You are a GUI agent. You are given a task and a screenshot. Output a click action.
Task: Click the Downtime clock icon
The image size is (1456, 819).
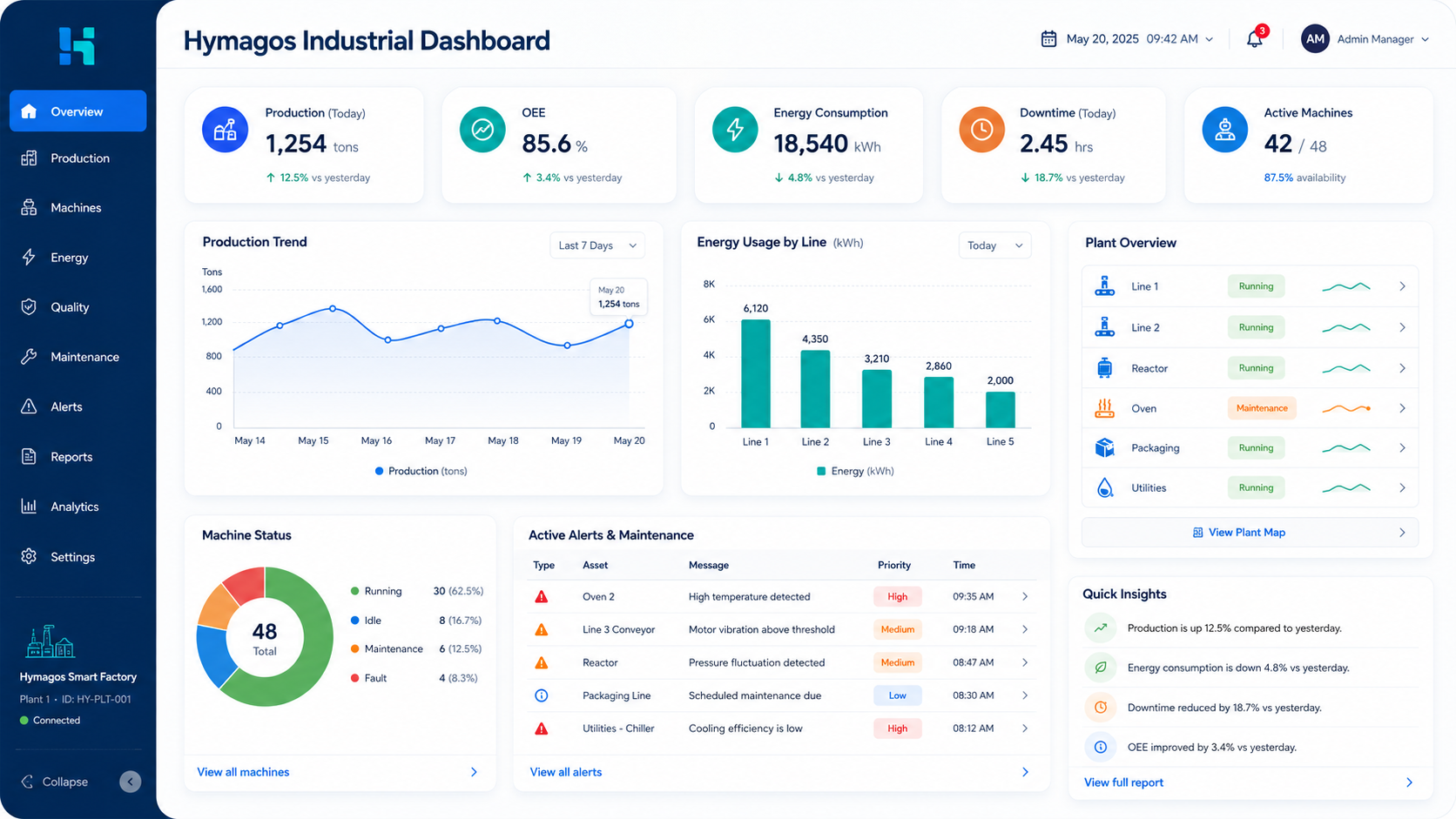(x=981, y=130)
